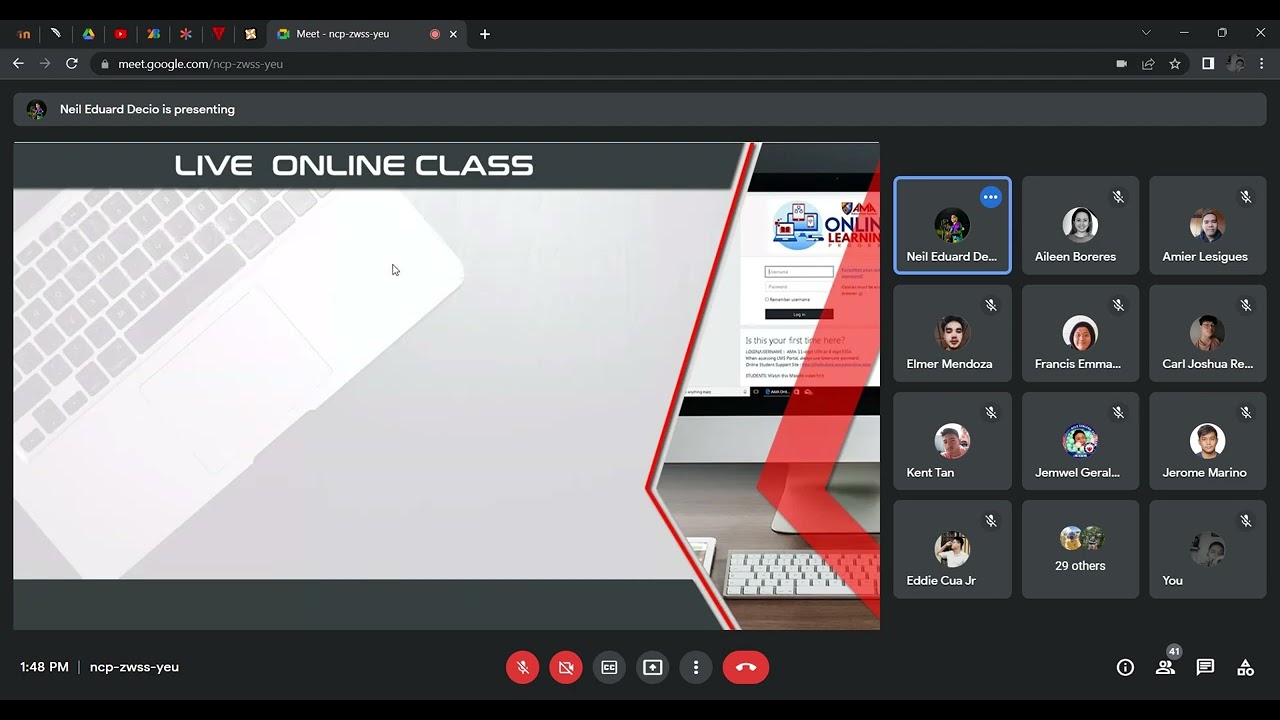1280x720 pixels.
Task: Close the Meet - ncp-zwss-yeu tab
Action: click(453, 34)
